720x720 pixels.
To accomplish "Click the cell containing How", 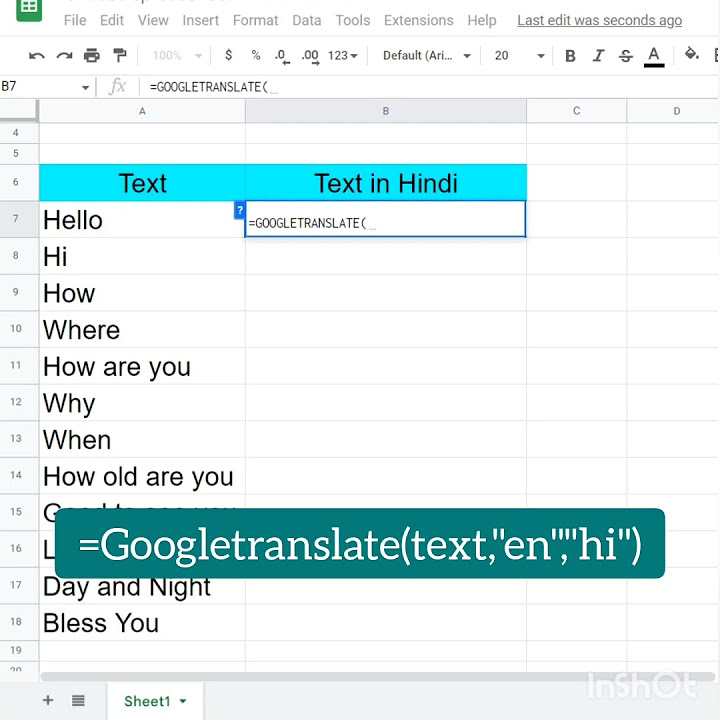I will pyautogui.click(x=142, y=293).
